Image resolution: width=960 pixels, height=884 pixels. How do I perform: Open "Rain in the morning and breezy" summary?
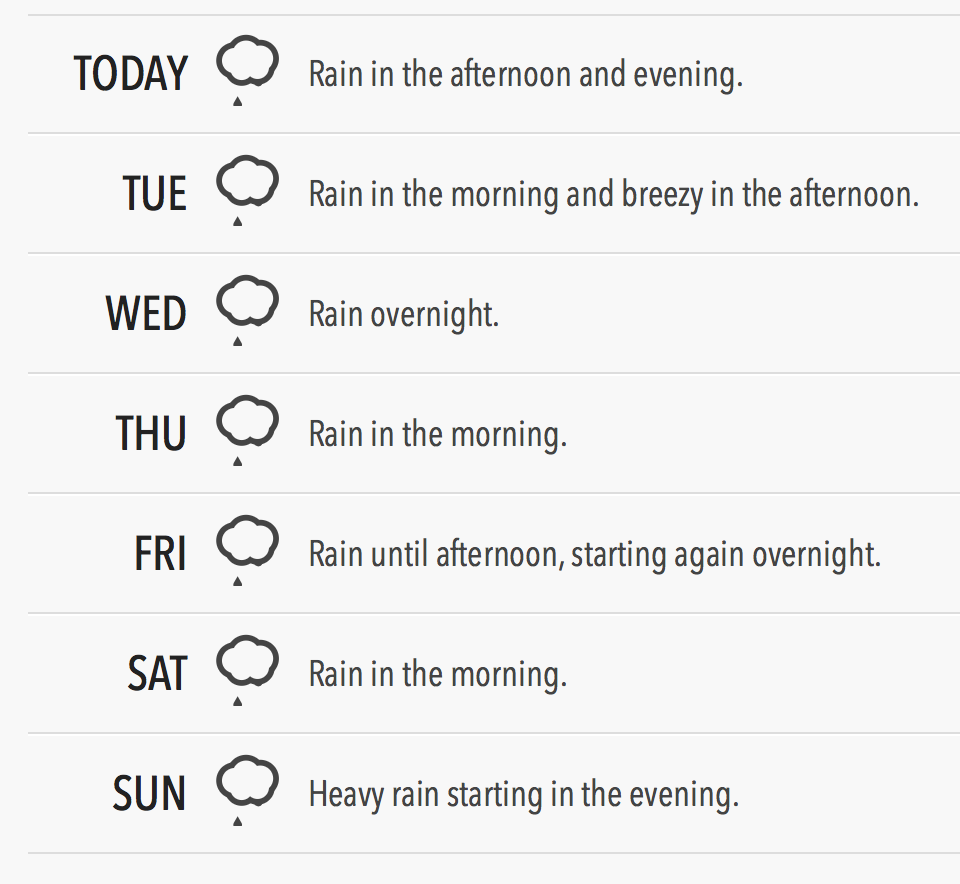point(613,194)
